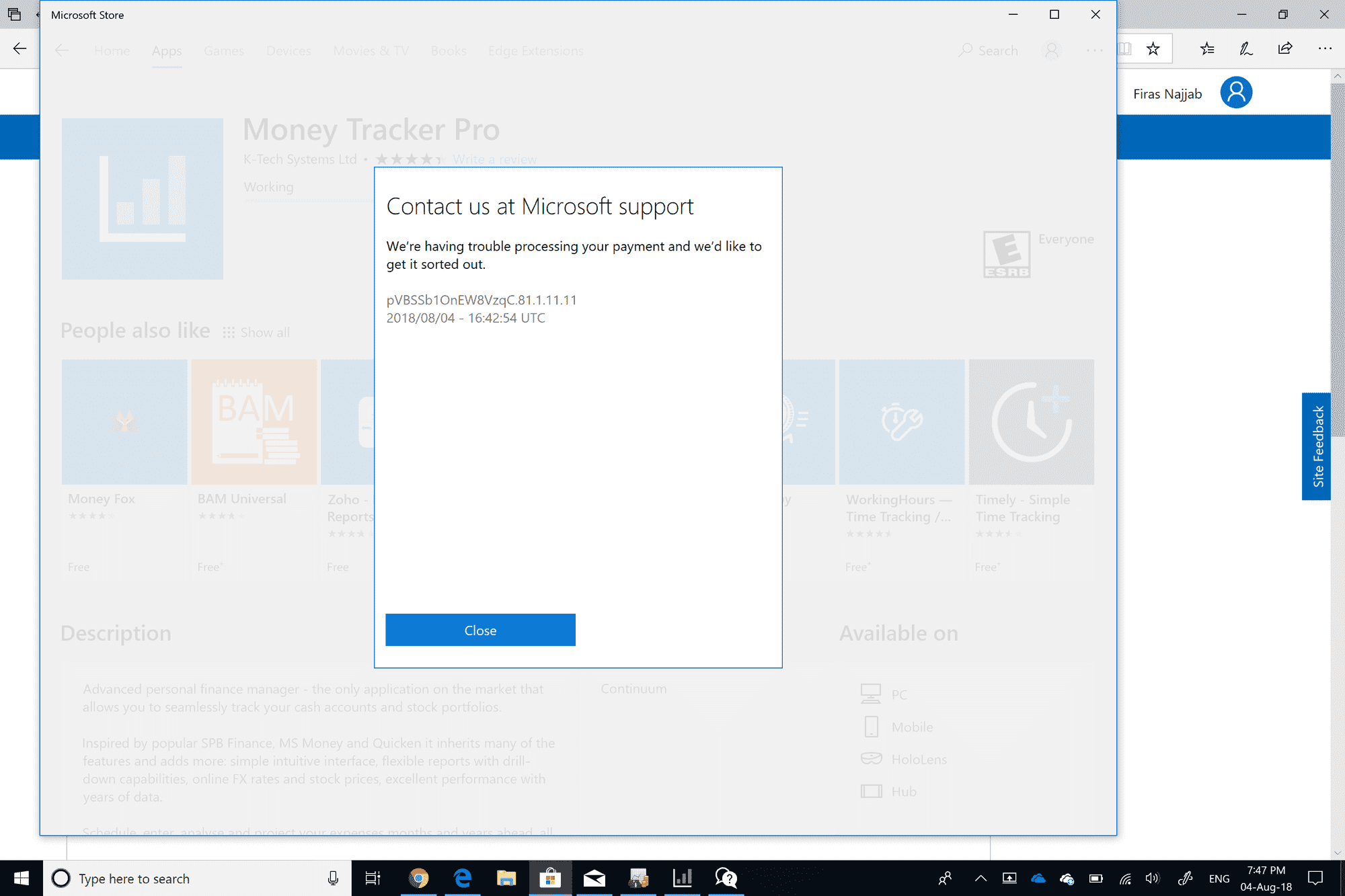Switch to the Books tab
The width and height of the screenshot is (1345, 896).
click(x=449, y=51)
